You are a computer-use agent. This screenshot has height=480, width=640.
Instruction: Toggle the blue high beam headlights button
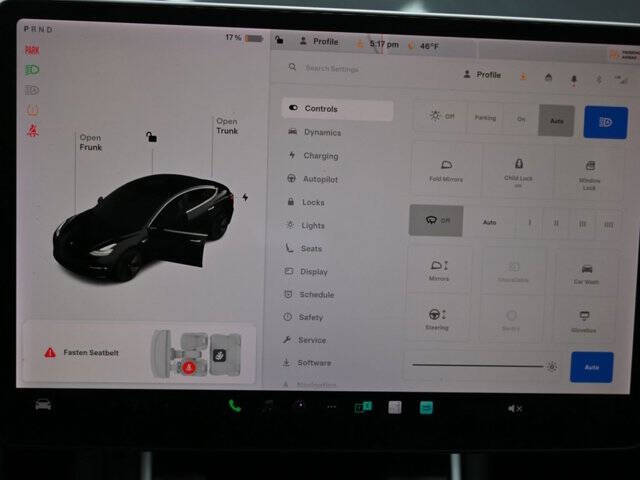pos(606,122)
